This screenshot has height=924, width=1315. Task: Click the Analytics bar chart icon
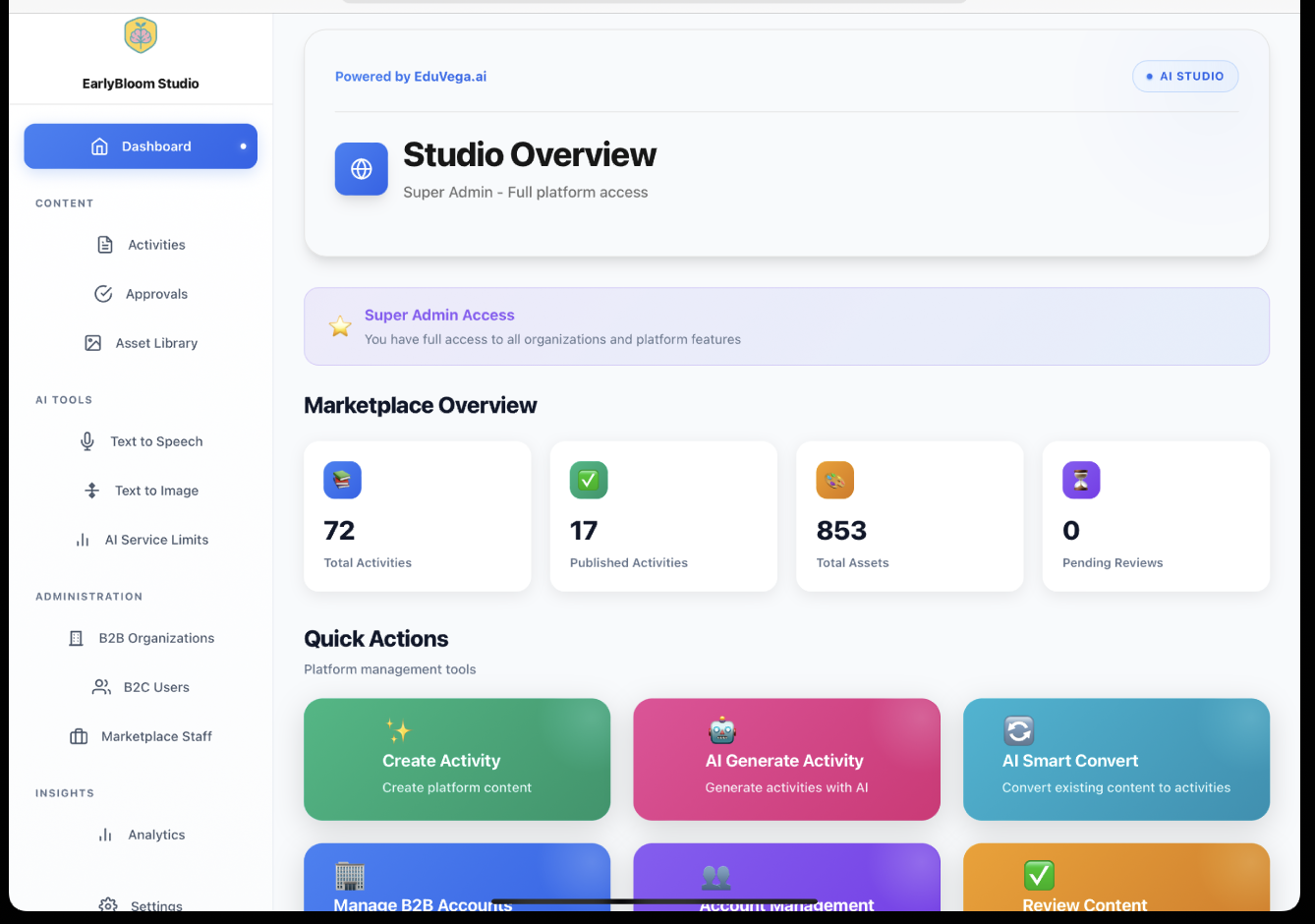[x=105, y=835]
